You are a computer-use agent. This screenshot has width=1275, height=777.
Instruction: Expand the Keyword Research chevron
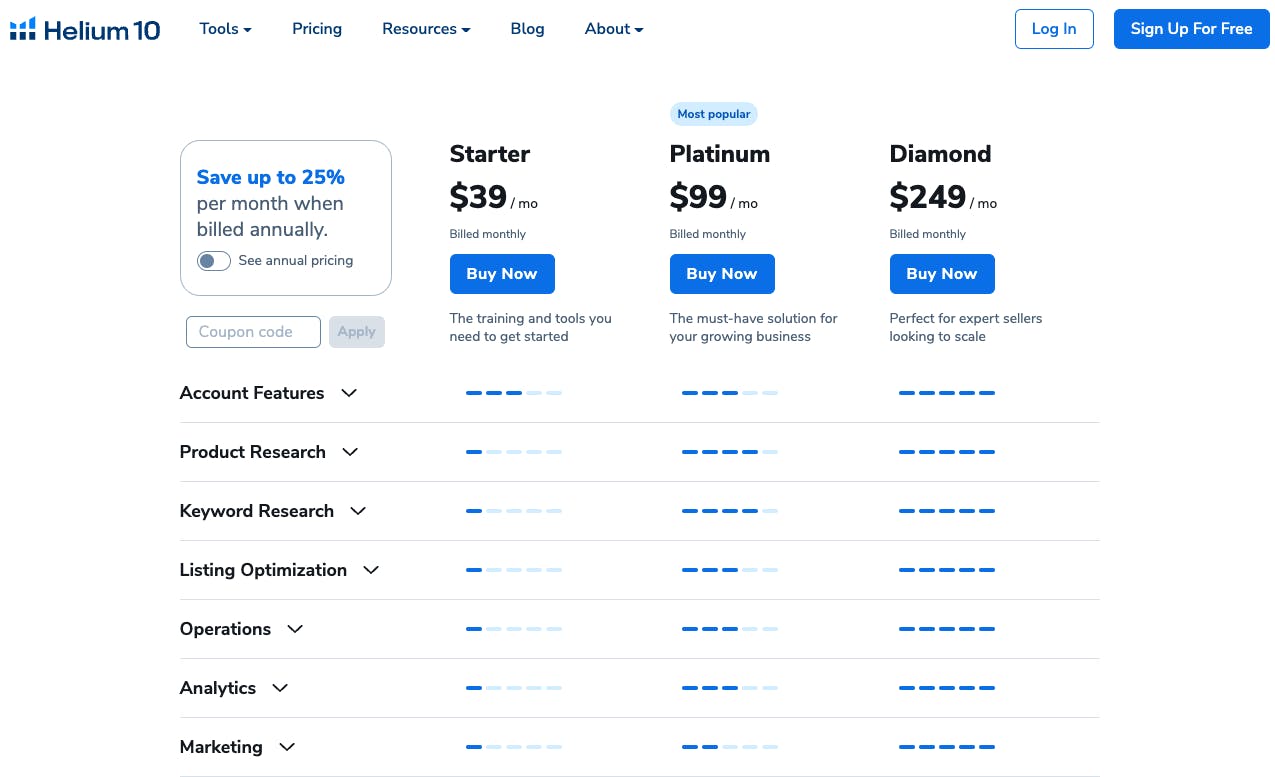pyautogui.click(x=358, y=511)
